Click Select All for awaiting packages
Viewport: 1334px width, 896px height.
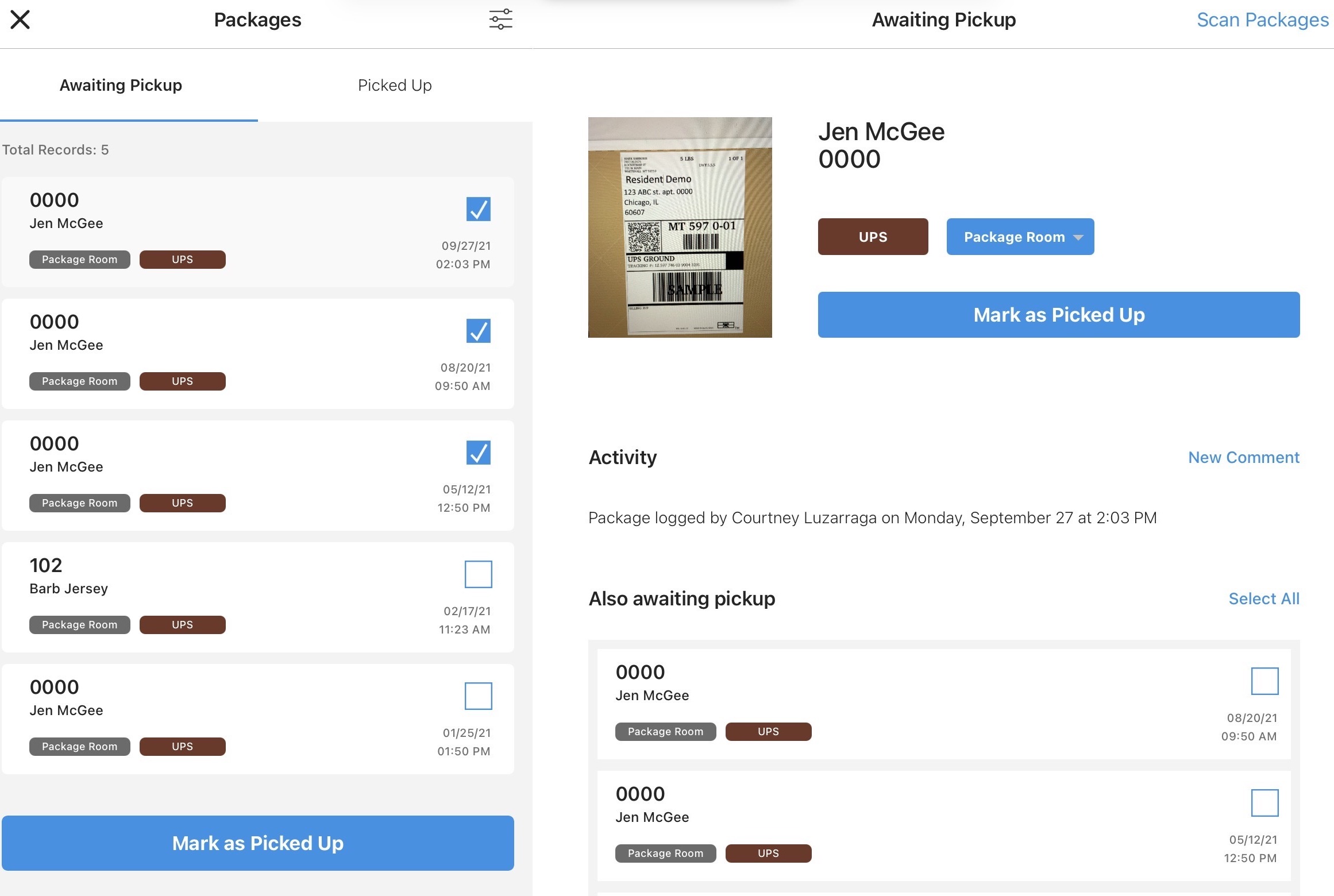click(x=1263, y=598)
